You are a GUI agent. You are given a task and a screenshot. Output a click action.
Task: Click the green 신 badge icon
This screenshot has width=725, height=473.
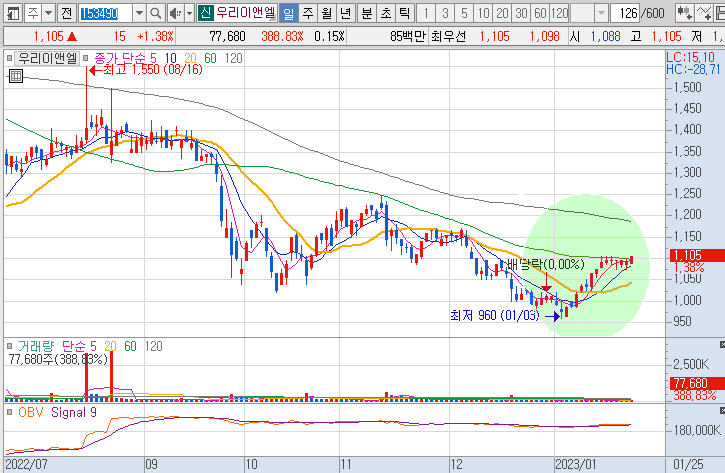(205, 13)
